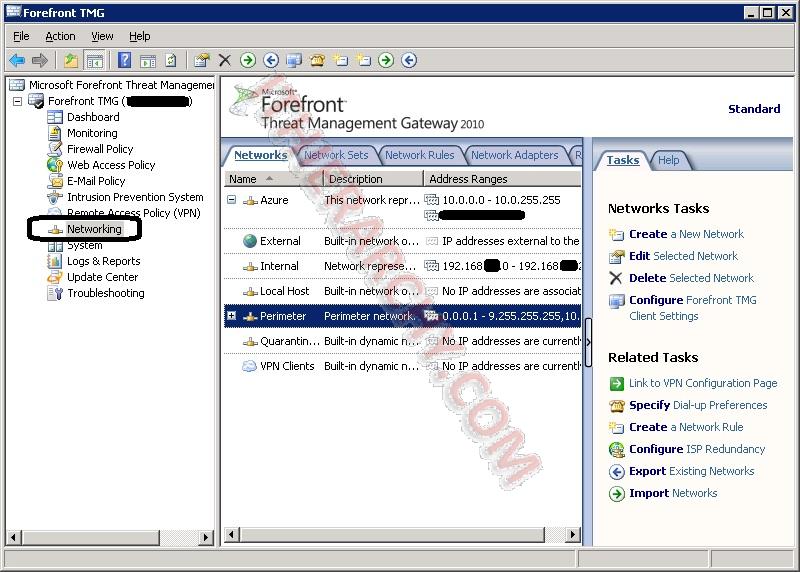Click the Description column header

click(x=373, y=179)
